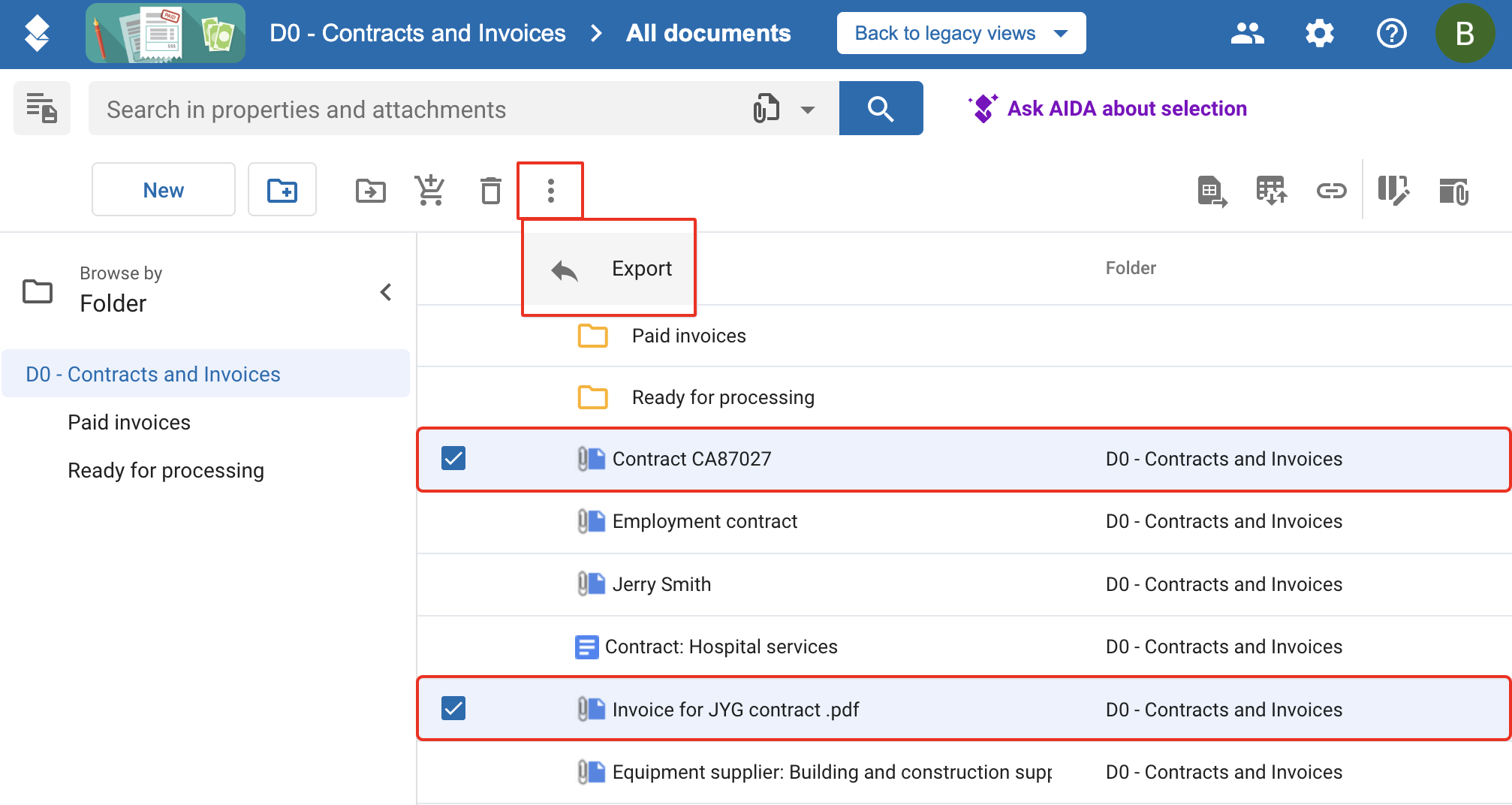Image resolution: width=1512 pixels, height=805 pixels.
Task: Click the Contract: Hospital services document icon
Action: (x=586, y=647)
